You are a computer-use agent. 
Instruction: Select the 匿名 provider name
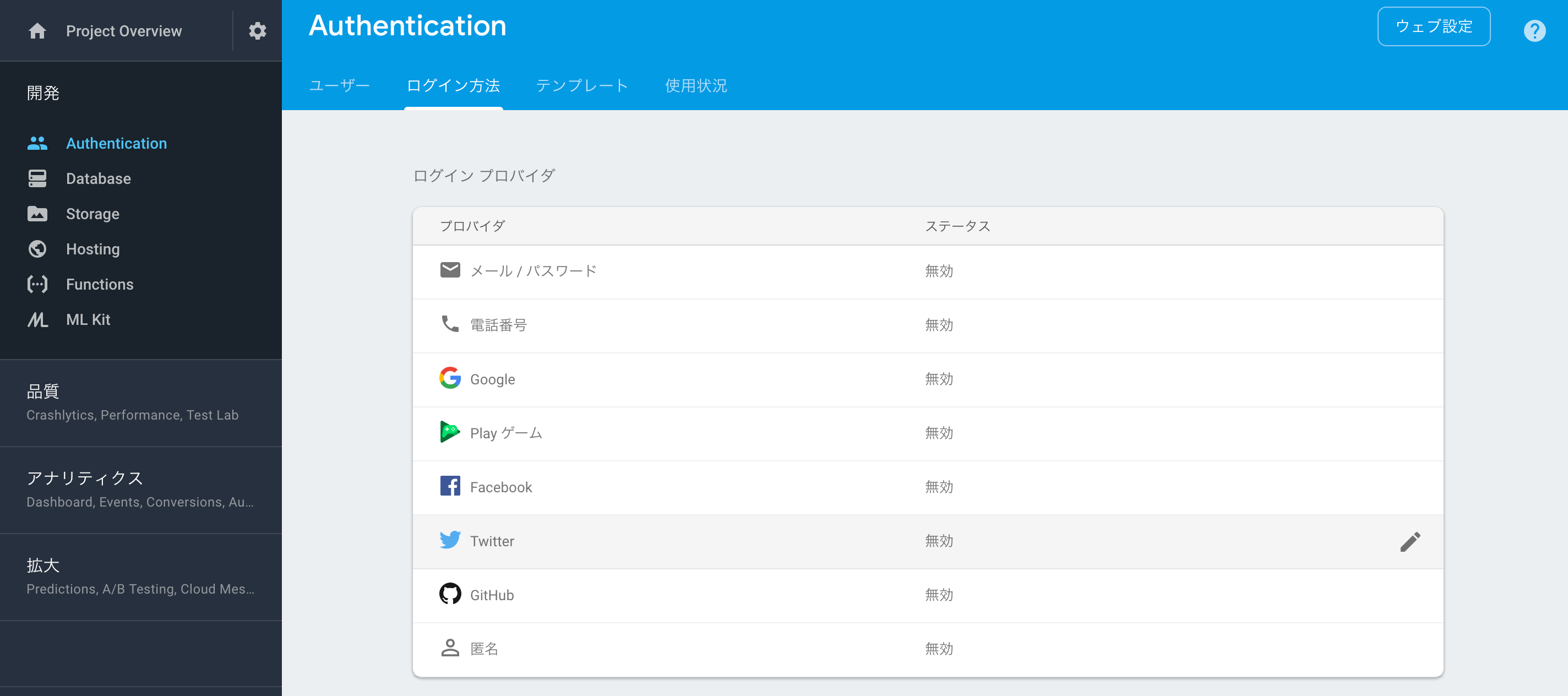[484, 649]
